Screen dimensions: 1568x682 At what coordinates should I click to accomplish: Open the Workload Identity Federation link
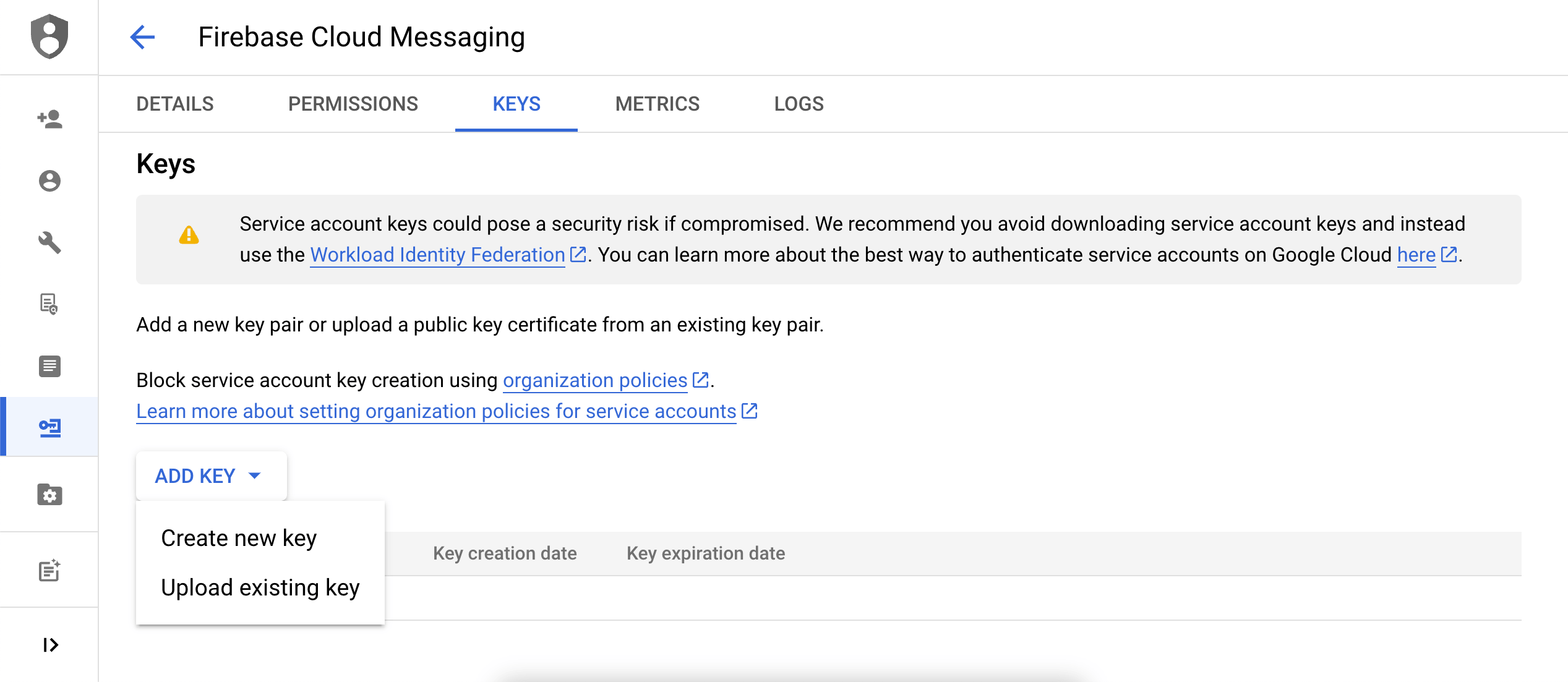tap(436, 255)
